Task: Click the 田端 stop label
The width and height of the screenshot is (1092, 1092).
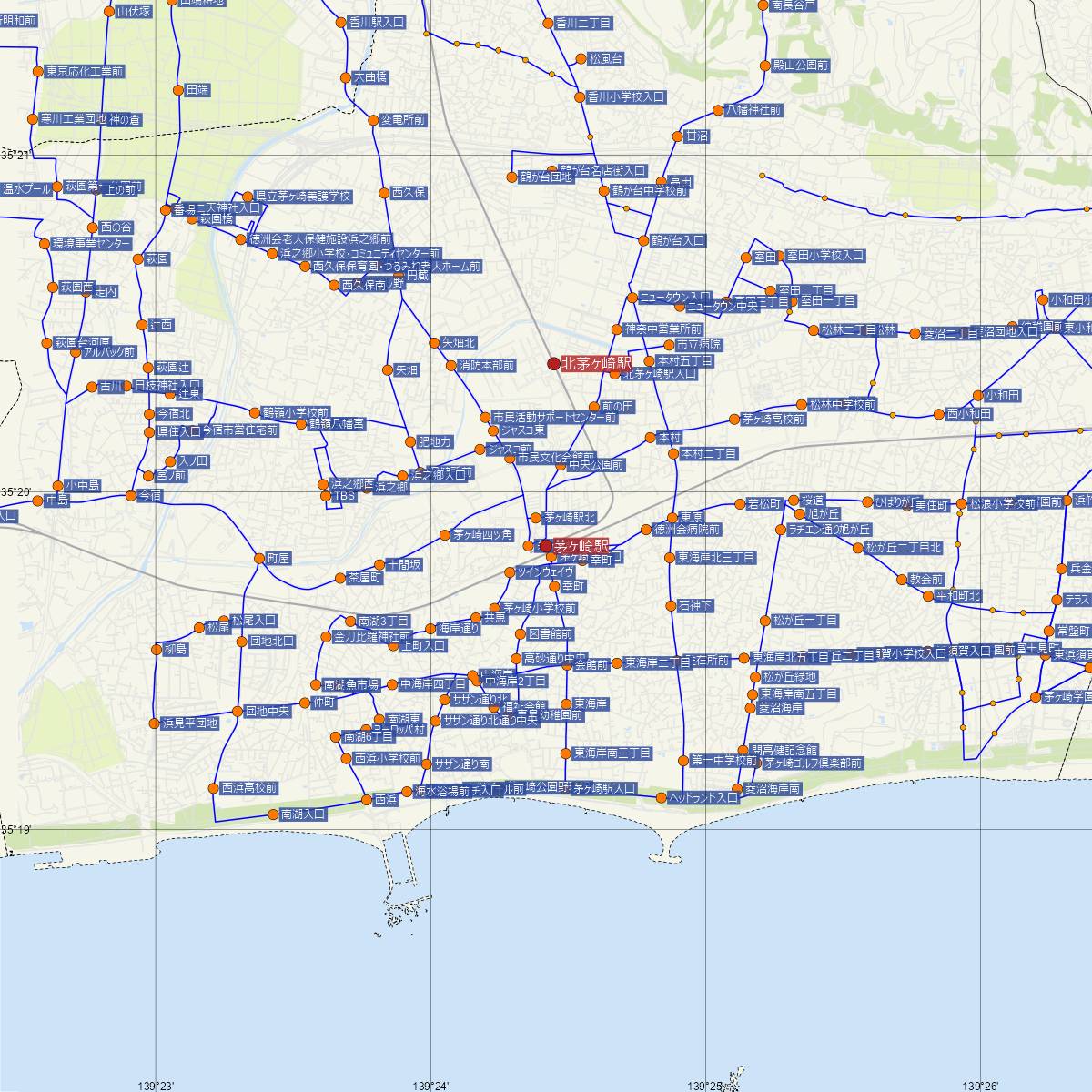Action: [197, 90]
